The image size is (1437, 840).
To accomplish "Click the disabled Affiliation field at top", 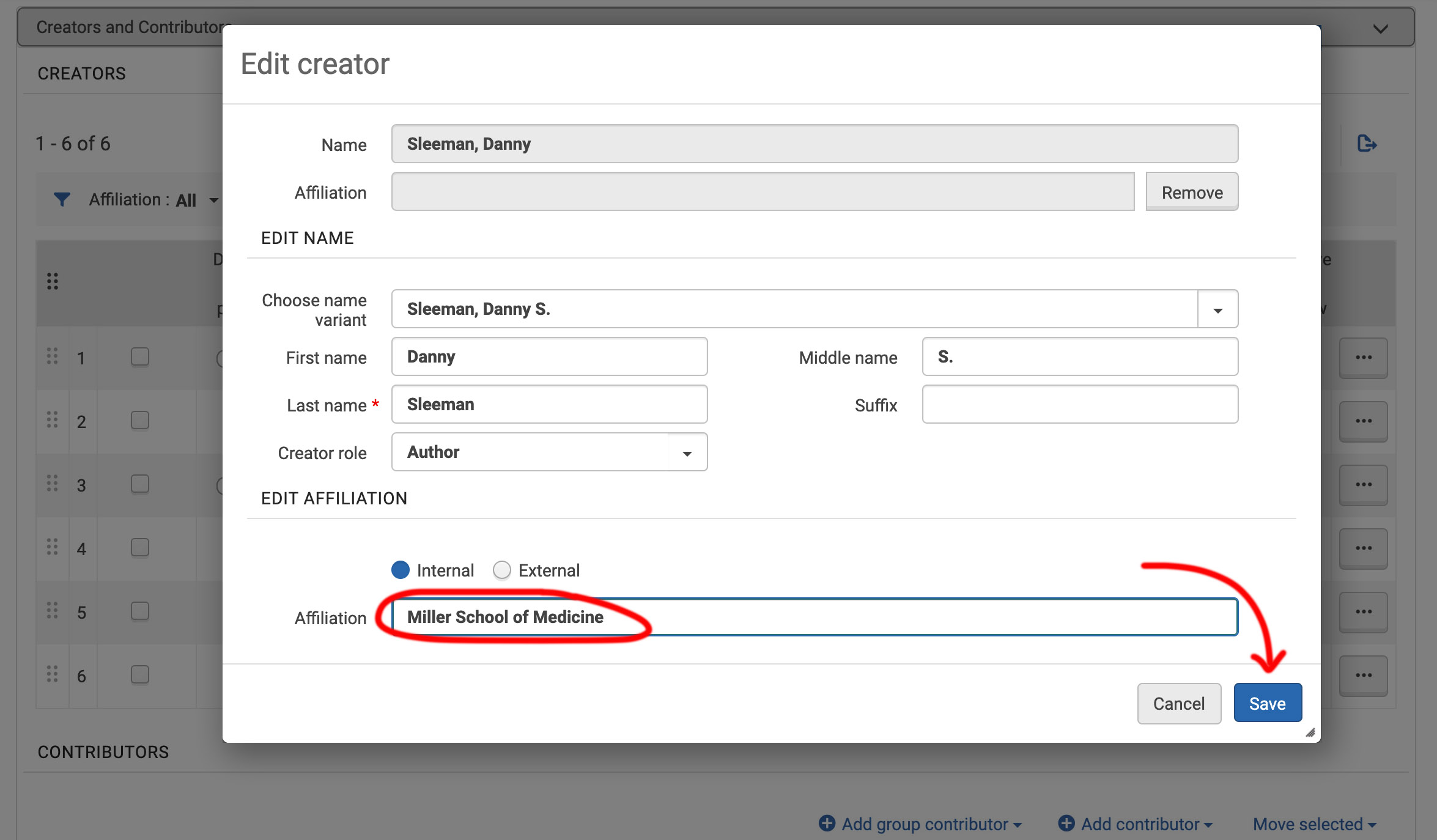I will point(763,192).
